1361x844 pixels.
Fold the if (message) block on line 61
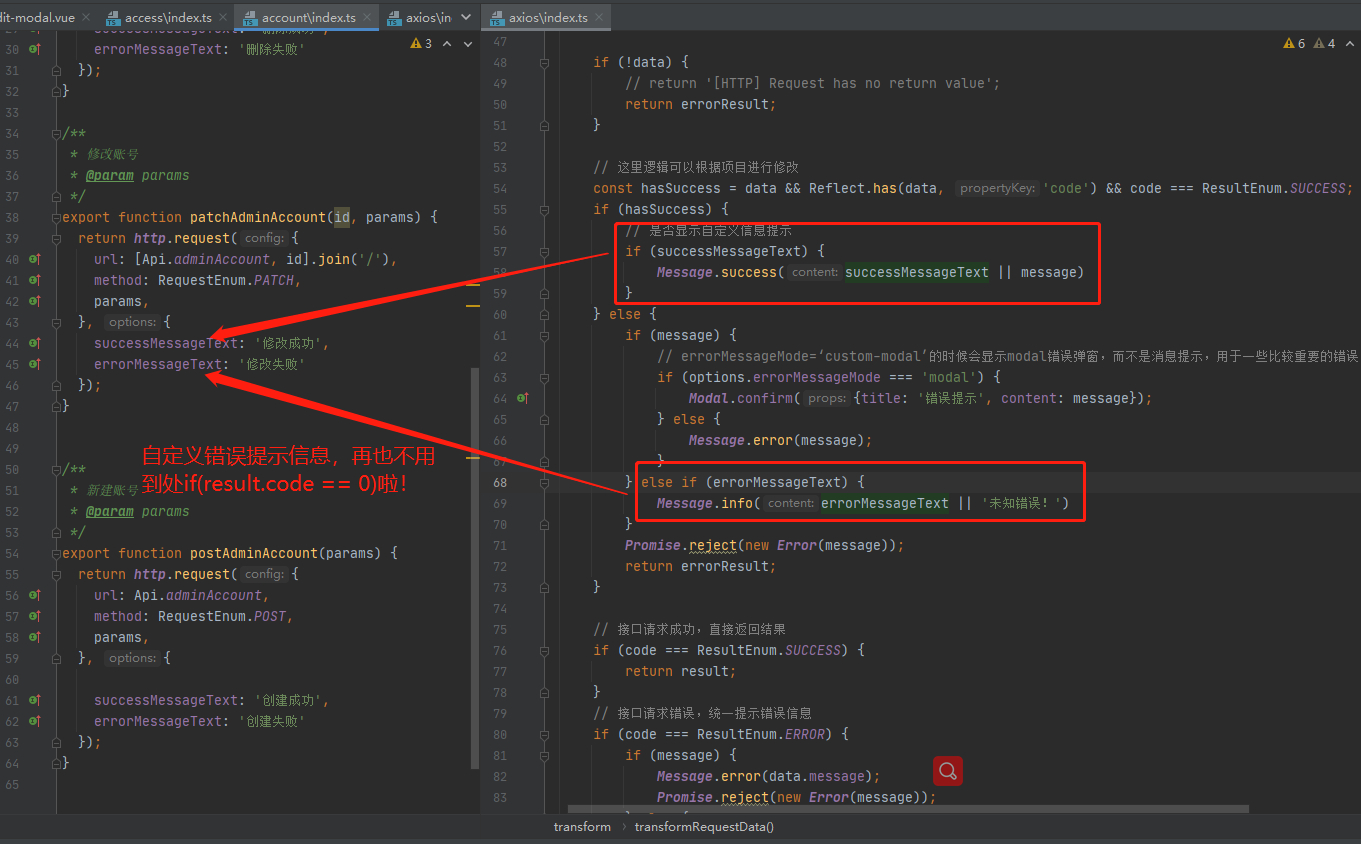pos(544,335)
